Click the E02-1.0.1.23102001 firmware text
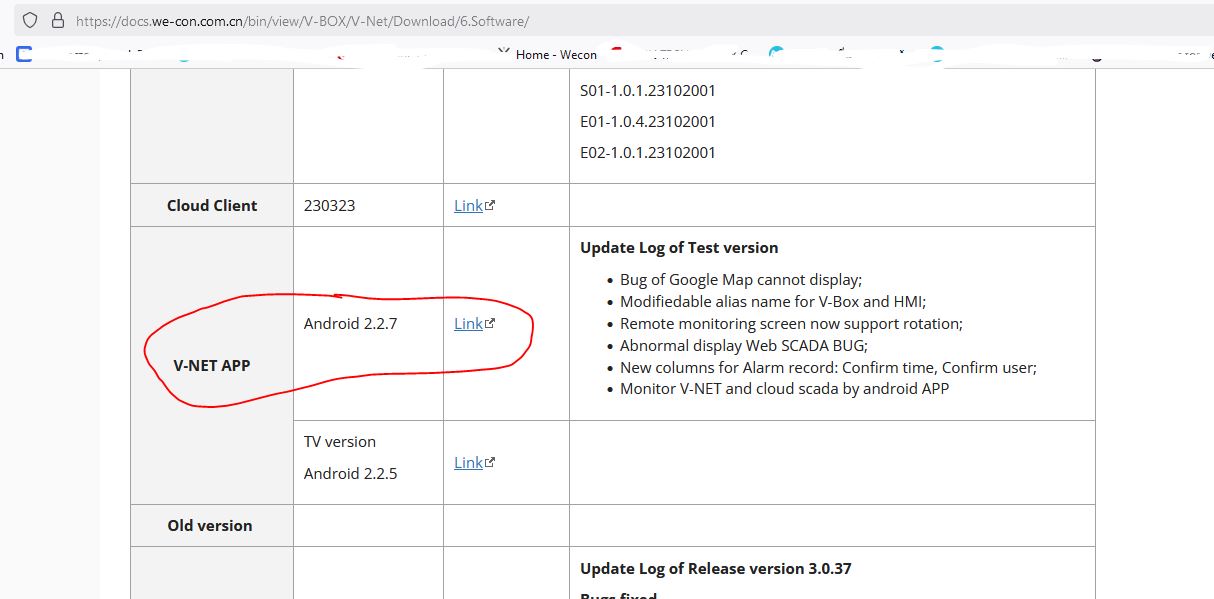The image size is (1214, 599). (x=648, y=152)
